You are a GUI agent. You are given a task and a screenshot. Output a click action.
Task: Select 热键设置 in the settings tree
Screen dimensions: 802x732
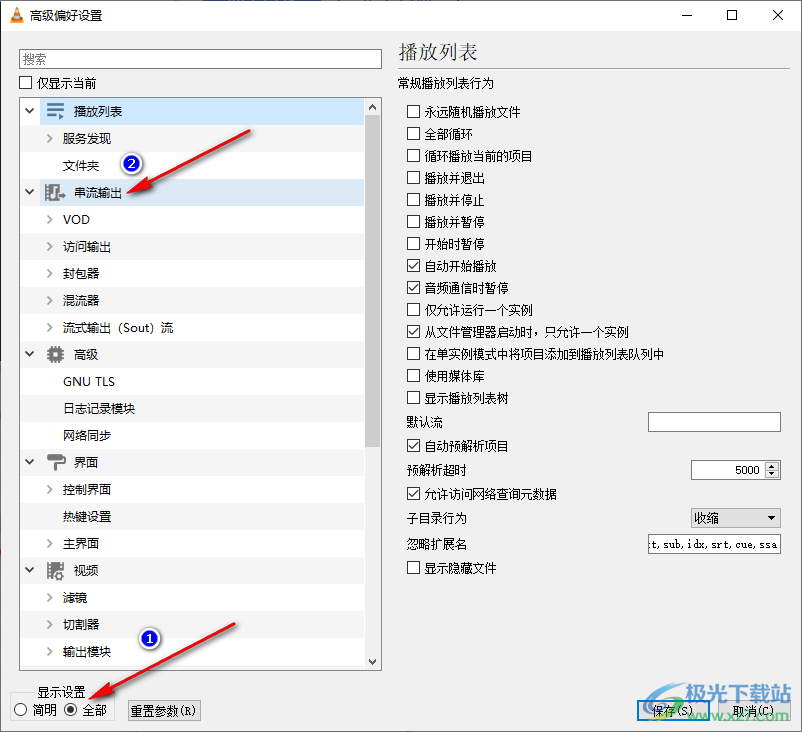pos(87,516)
